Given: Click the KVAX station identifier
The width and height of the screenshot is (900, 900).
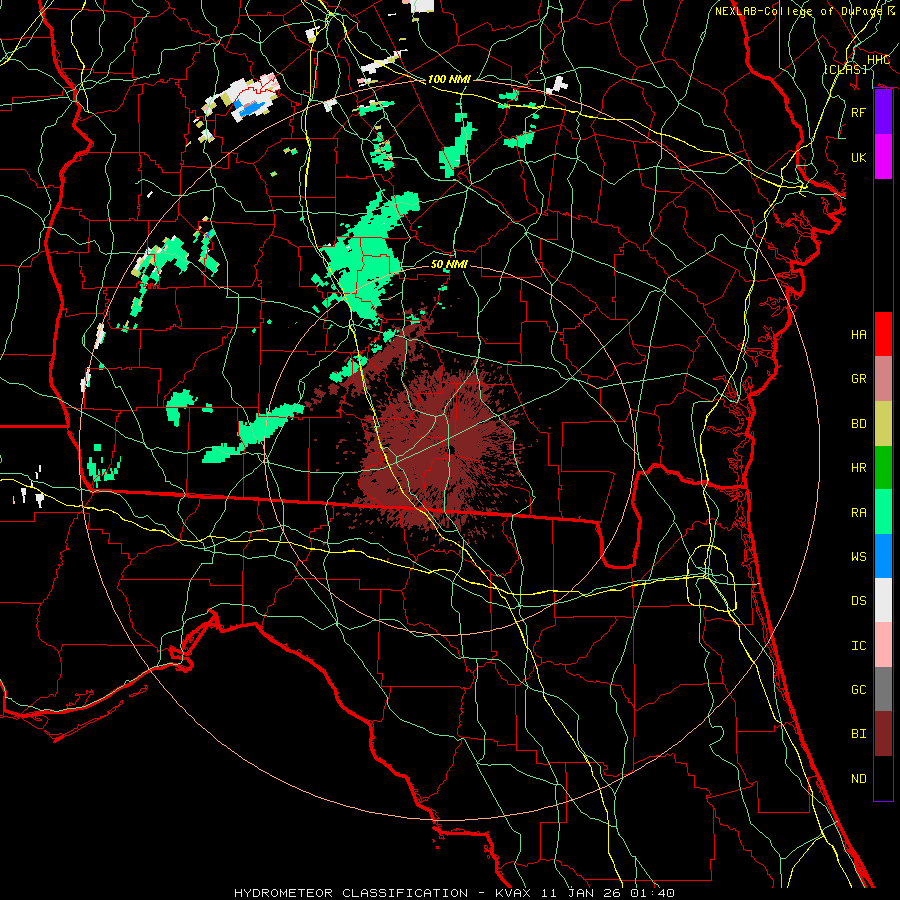Looking at the screenshot, I should (x=513, y=893).
